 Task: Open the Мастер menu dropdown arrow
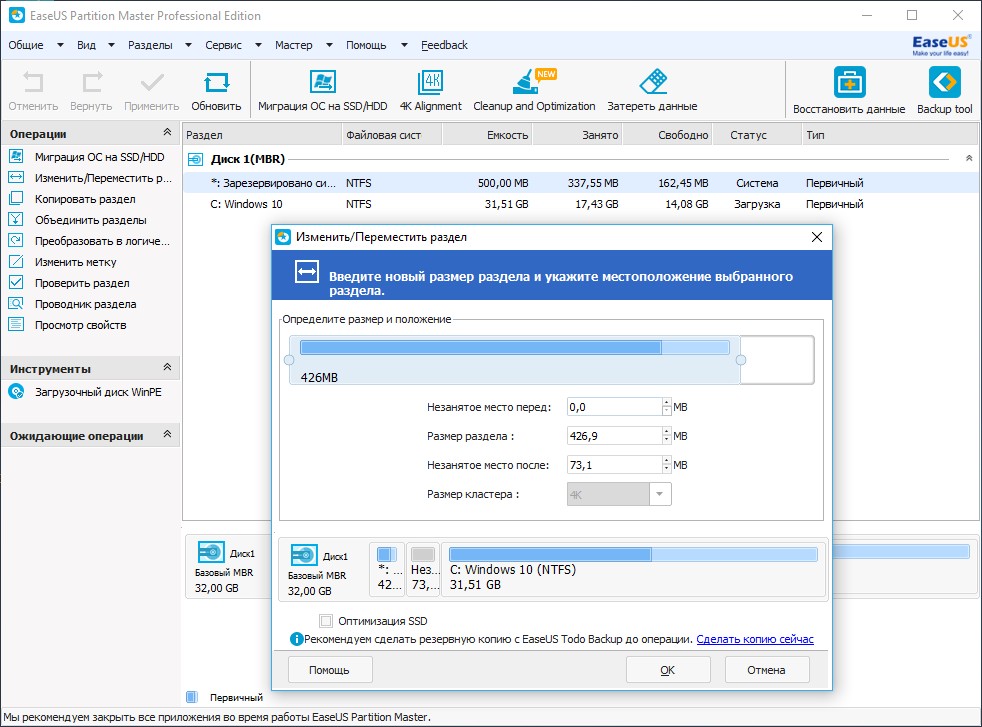pos(329,45)
